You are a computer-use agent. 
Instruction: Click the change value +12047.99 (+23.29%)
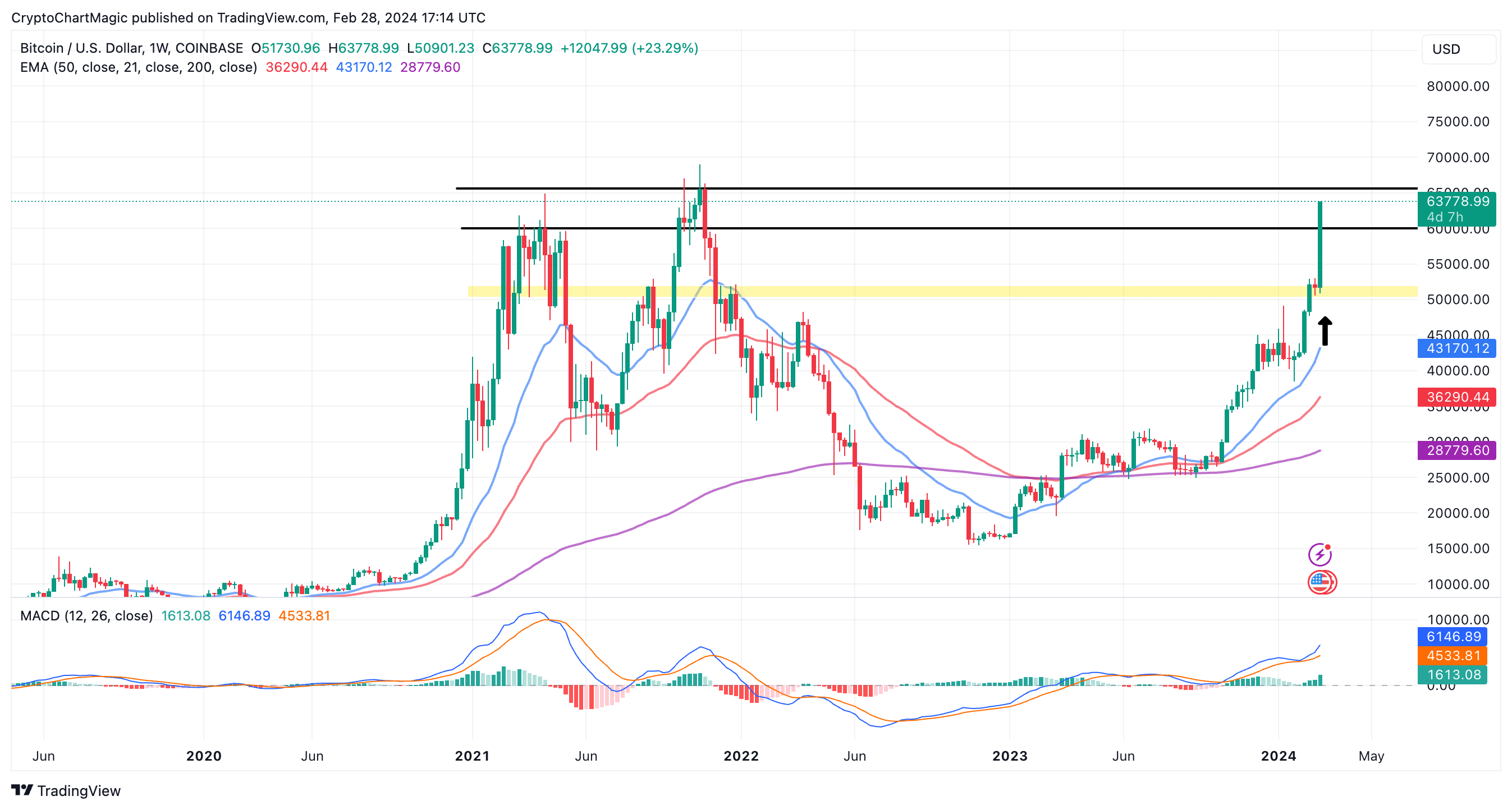629,48
